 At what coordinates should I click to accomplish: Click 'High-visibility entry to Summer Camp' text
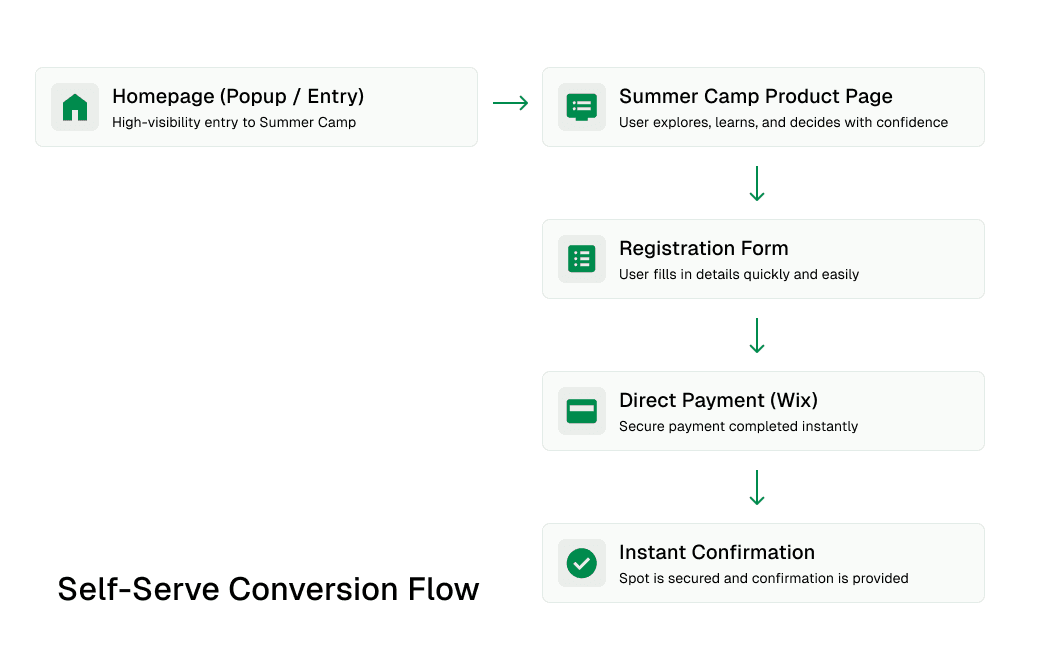tap(234, 122)
